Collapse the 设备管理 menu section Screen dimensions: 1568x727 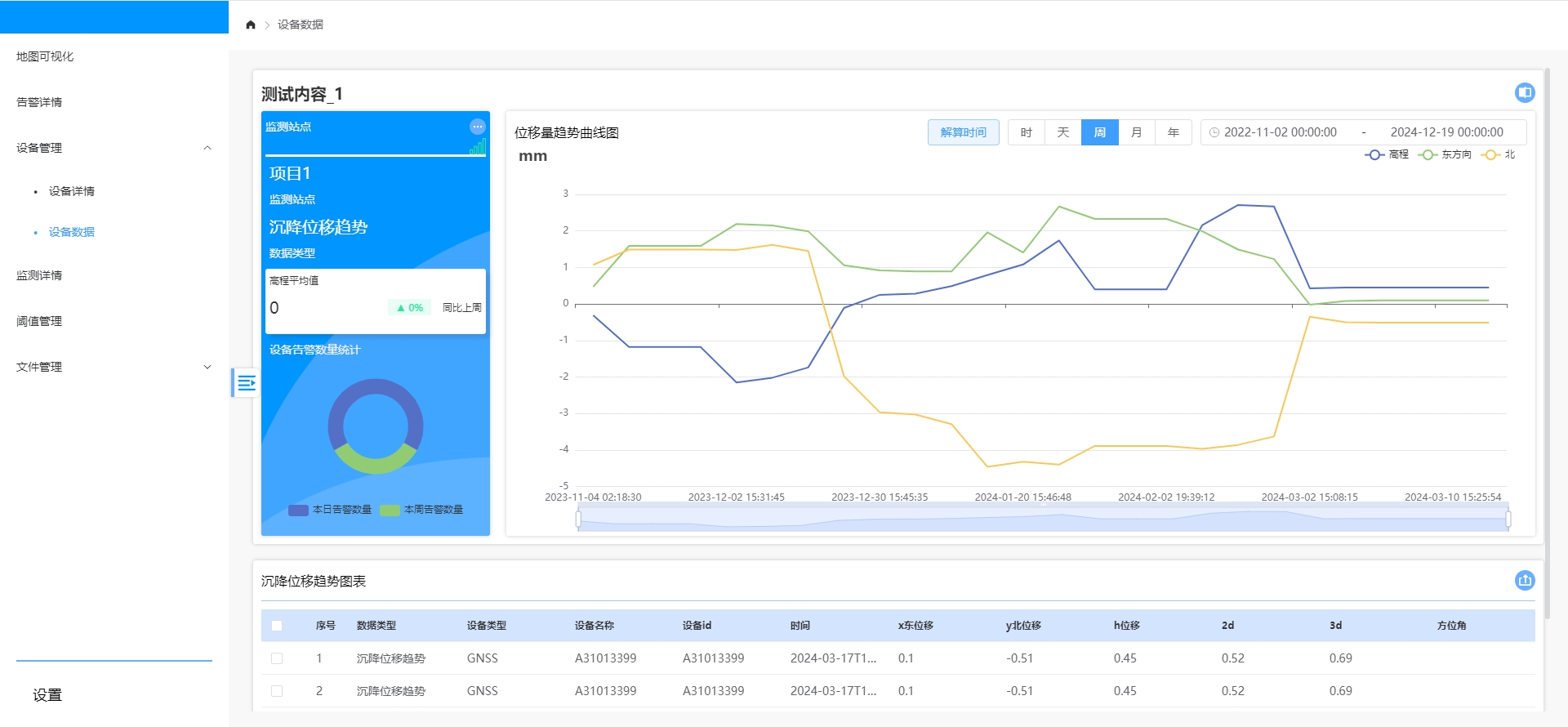(x=114, y=148)
